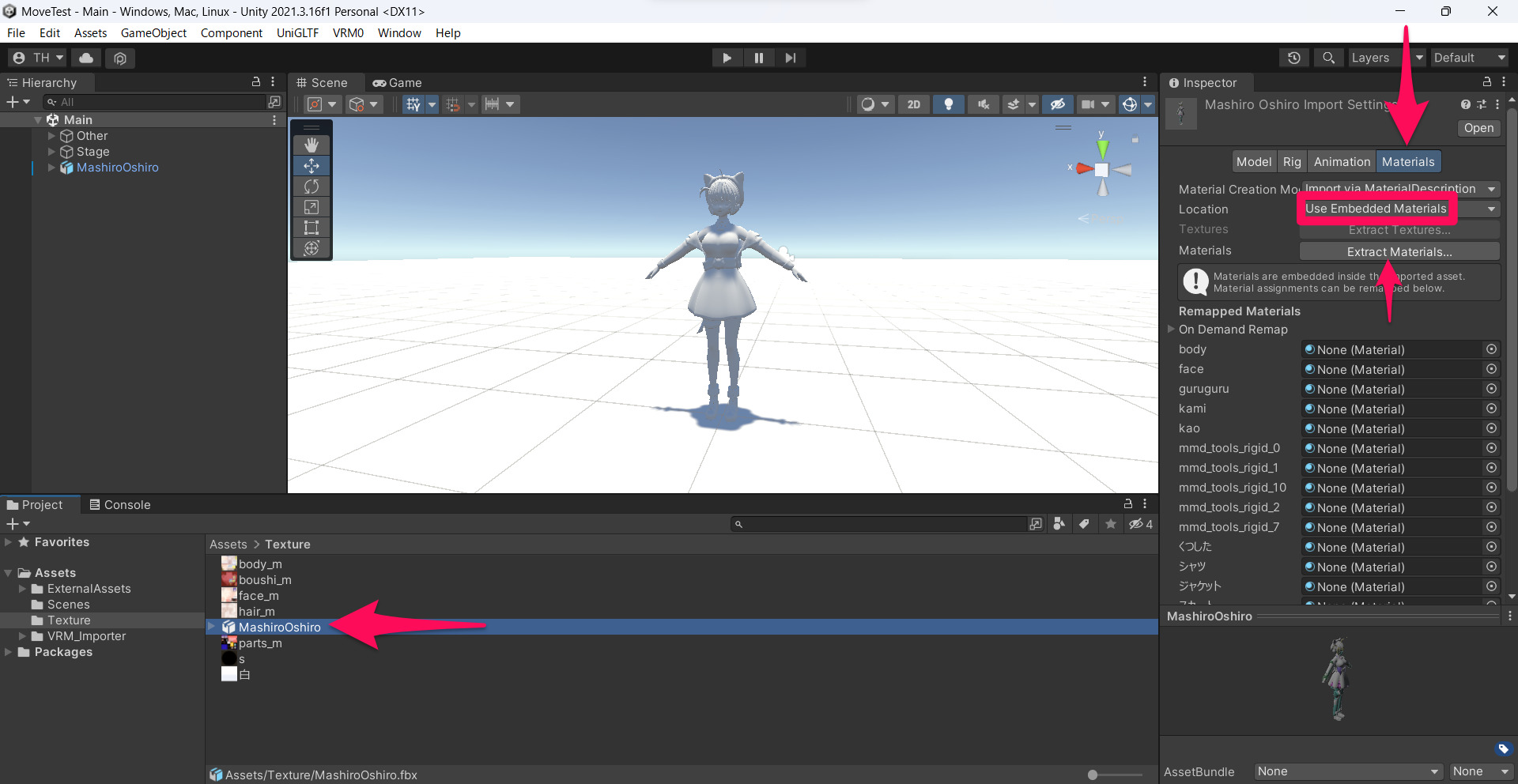1518x784 pixels.
Task: Open the scene search with the magnifier icon
Action: tap(1328, 57)
